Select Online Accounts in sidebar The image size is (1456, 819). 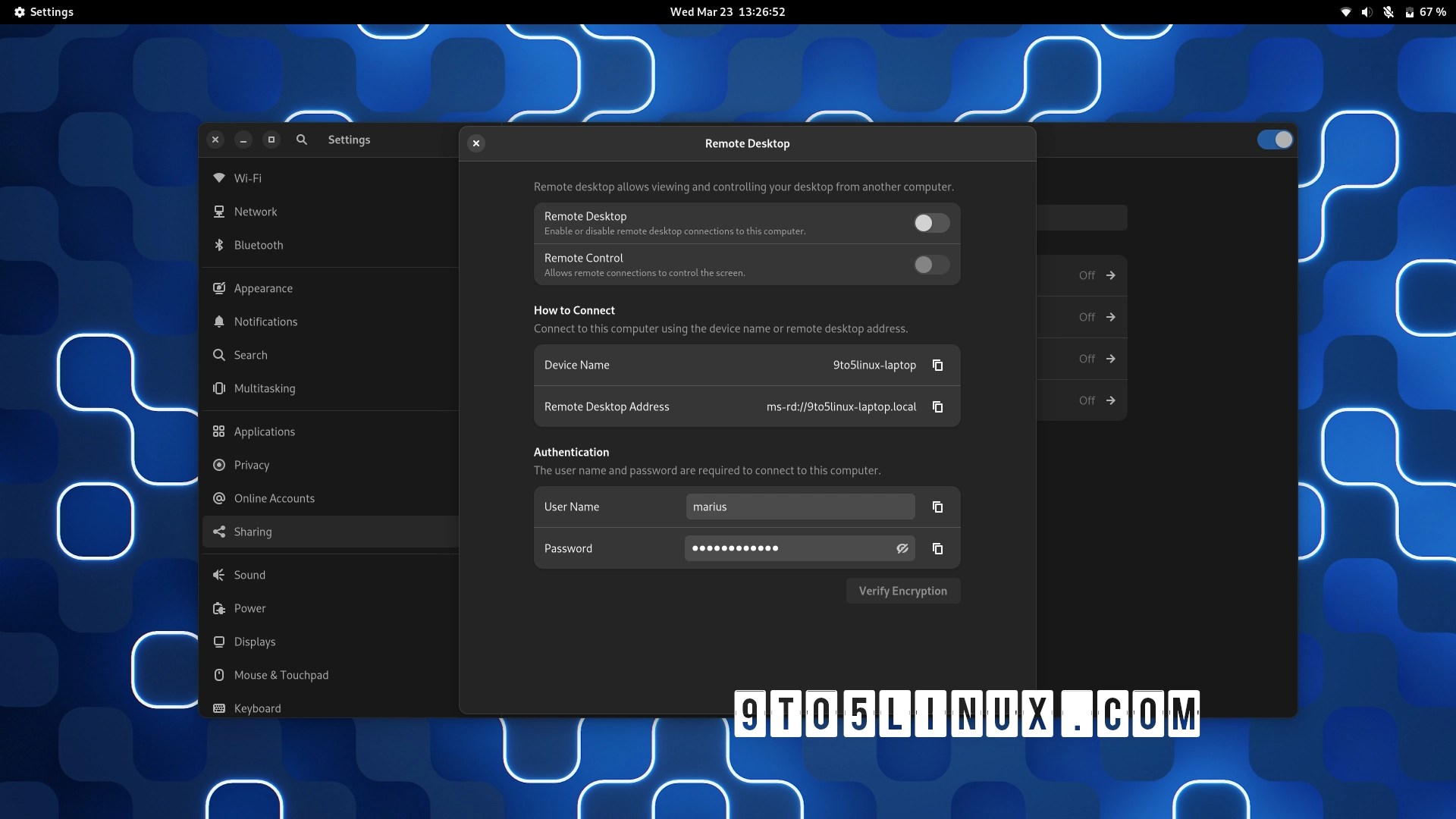click(274, 498)
